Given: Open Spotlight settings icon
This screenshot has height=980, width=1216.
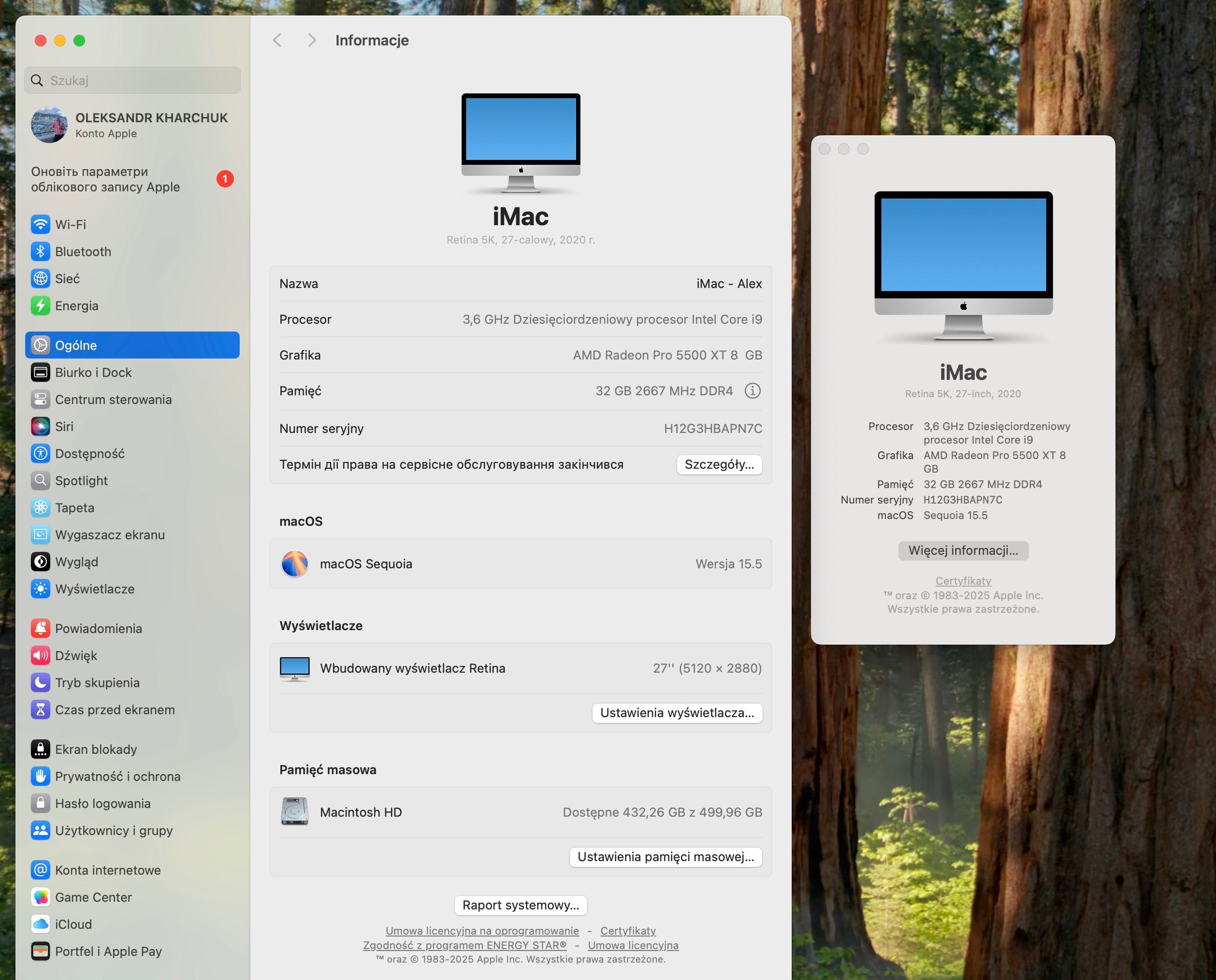Looking at the screenshot, I should (x=40, y=481).
